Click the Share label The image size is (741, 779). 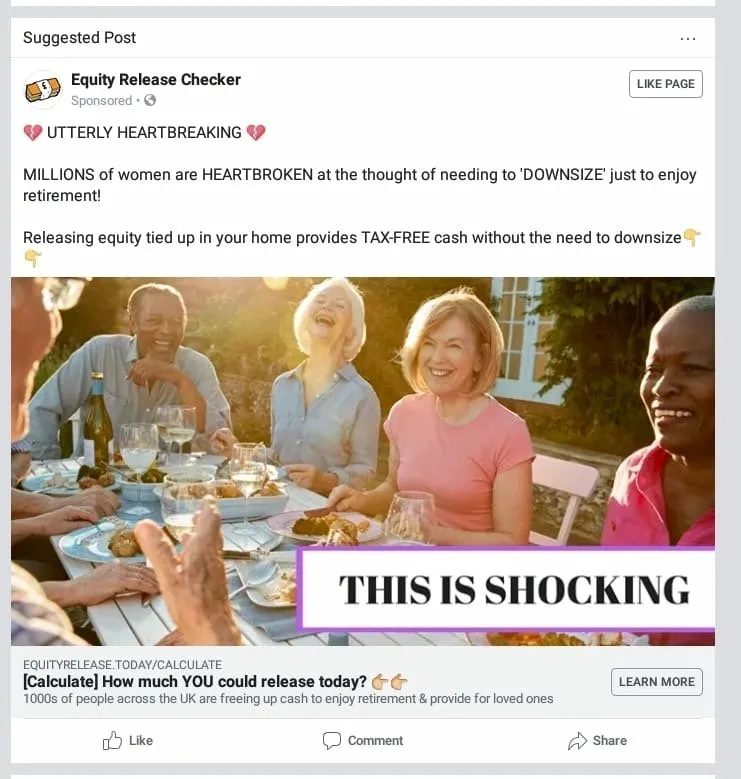(x=609, y=741)
